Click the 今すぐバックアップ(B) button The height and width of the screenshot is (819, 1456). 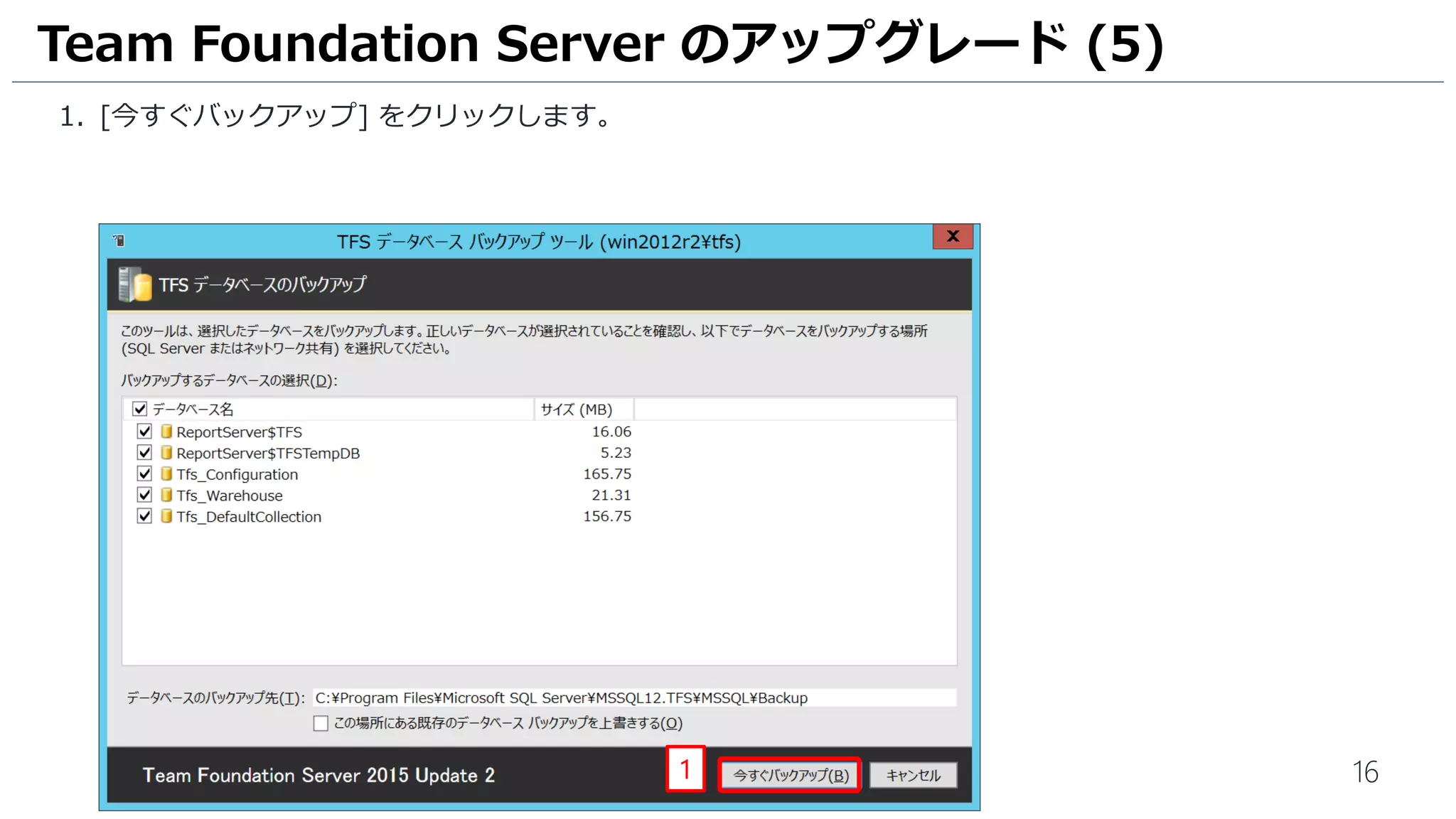790,775
